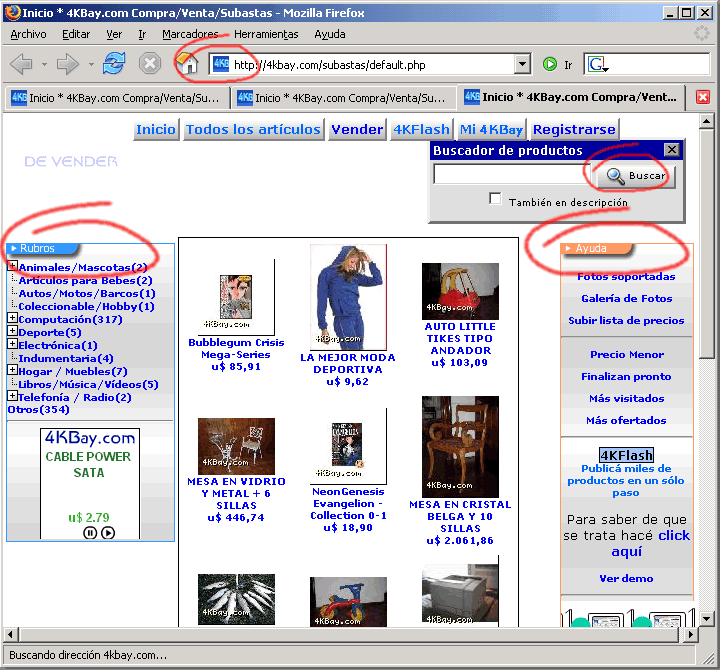
Task: Go forward with the Forward arrow
Action: 68,64
